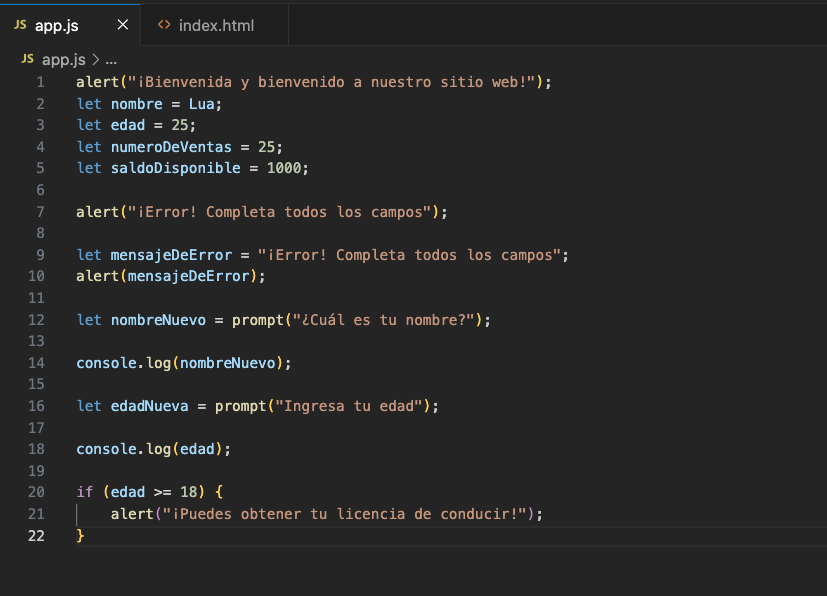
Task: Click line number 9 in the gutter
Action: click(41, 255)
